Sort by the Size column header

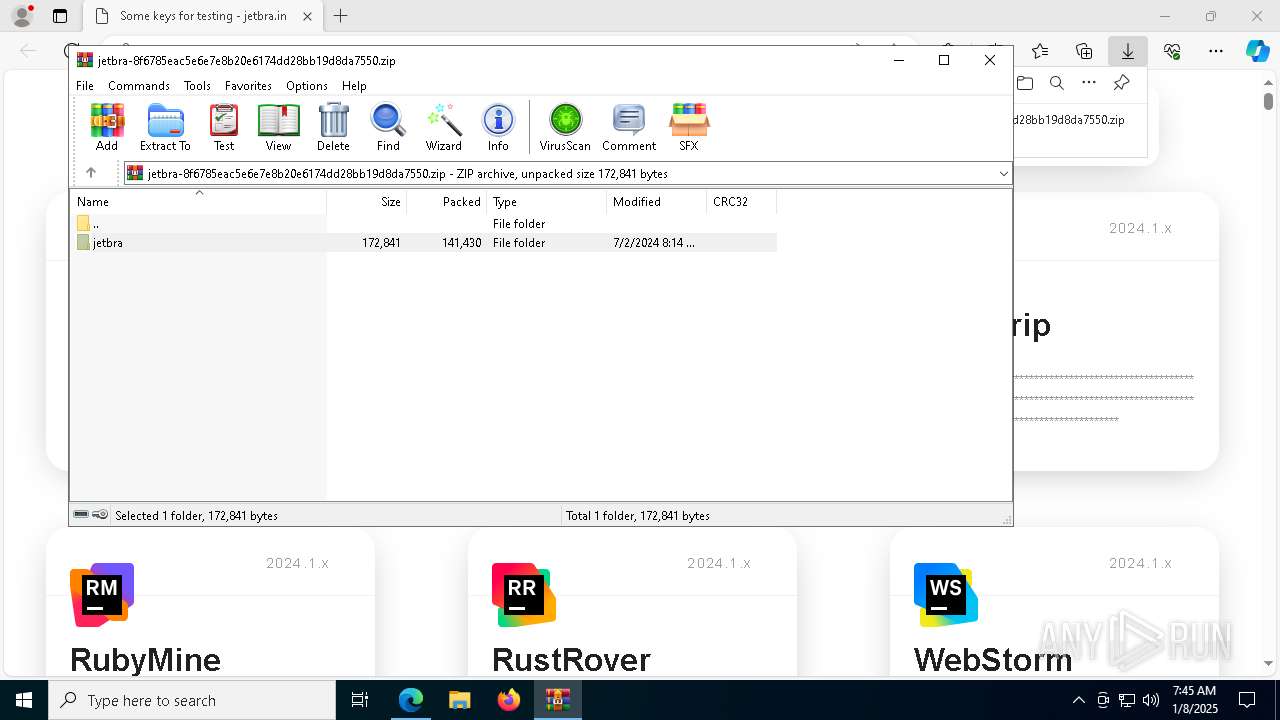pos(367,202)
